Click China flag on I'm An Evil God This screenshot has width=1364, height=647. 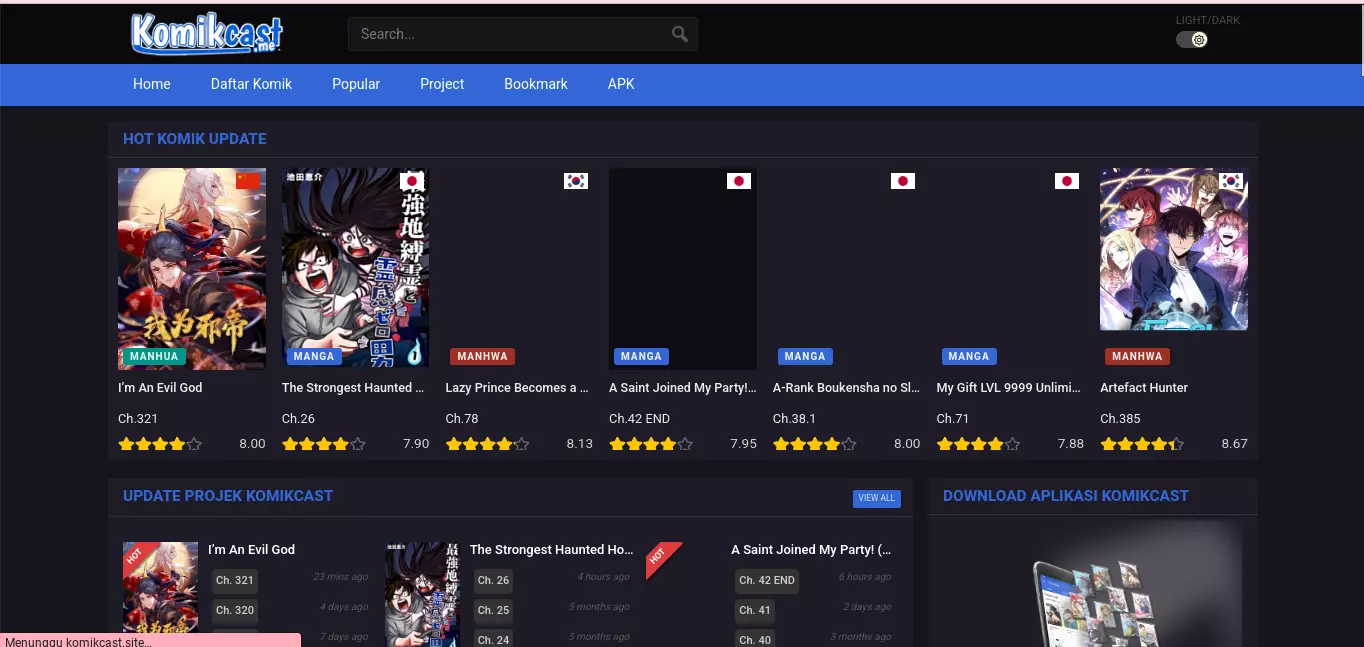pyautogui.click(x=248, y=181)
